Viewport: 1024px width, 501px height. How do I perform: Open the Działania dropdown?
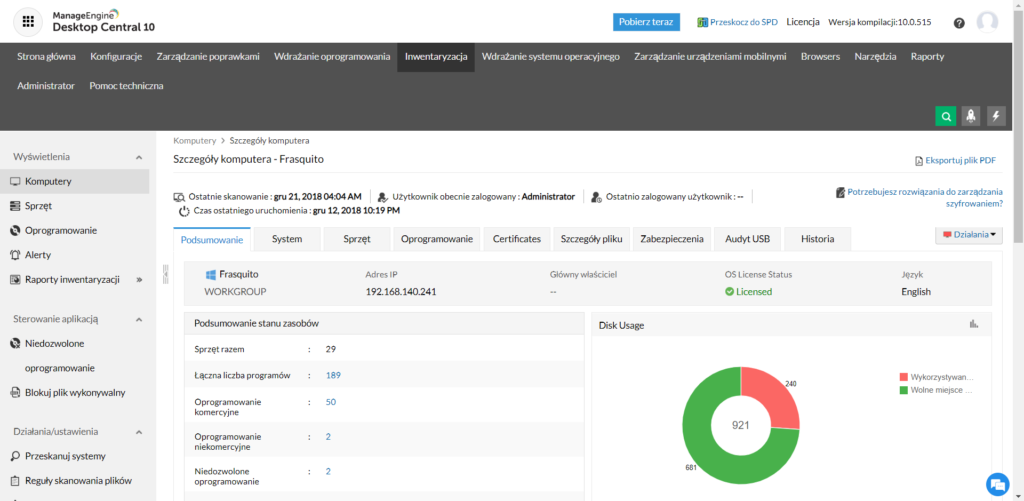pos(968,236)
